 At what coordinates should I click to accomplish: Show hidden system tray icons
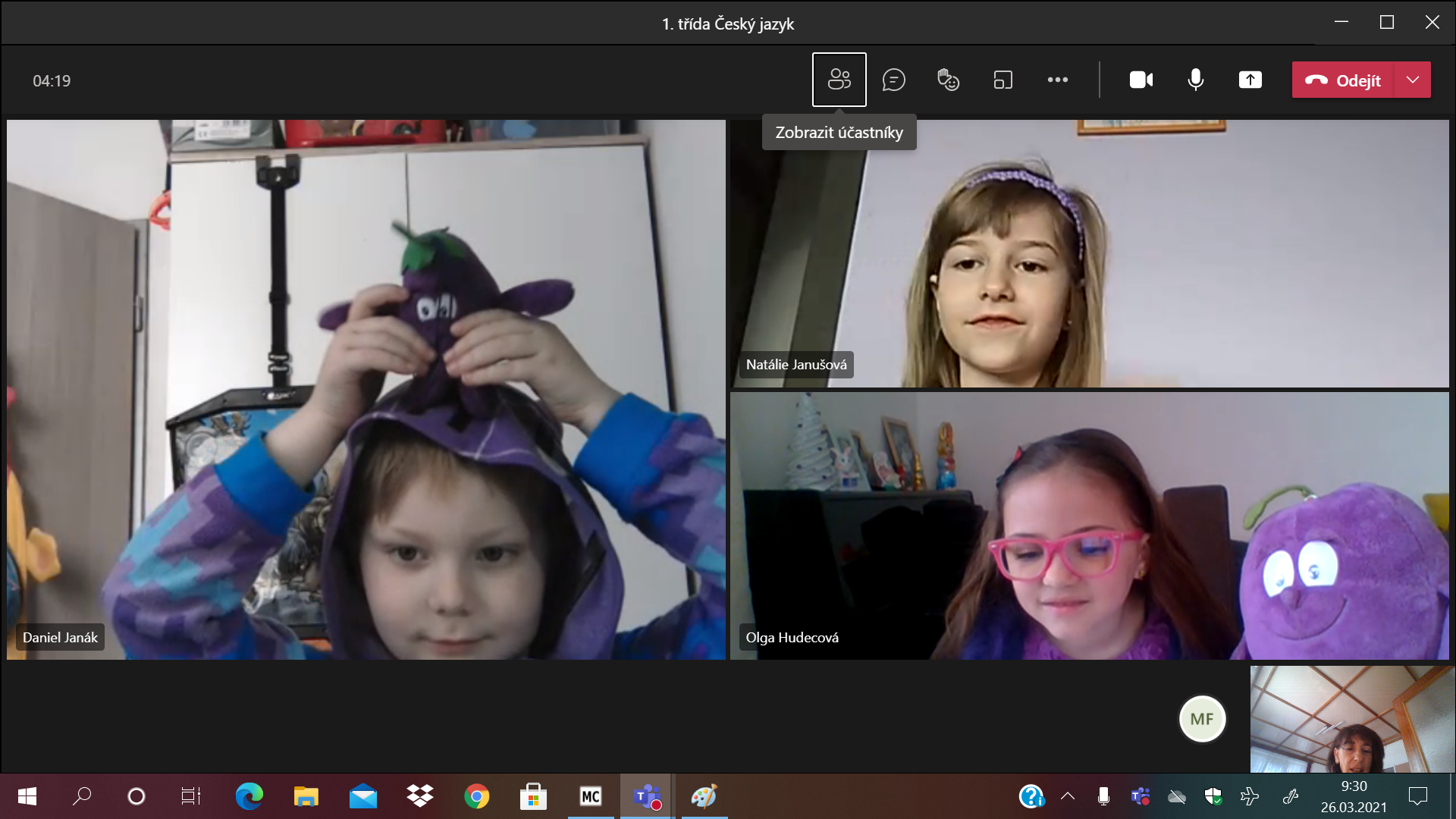pyautogui.click(x=1068, y=796)
